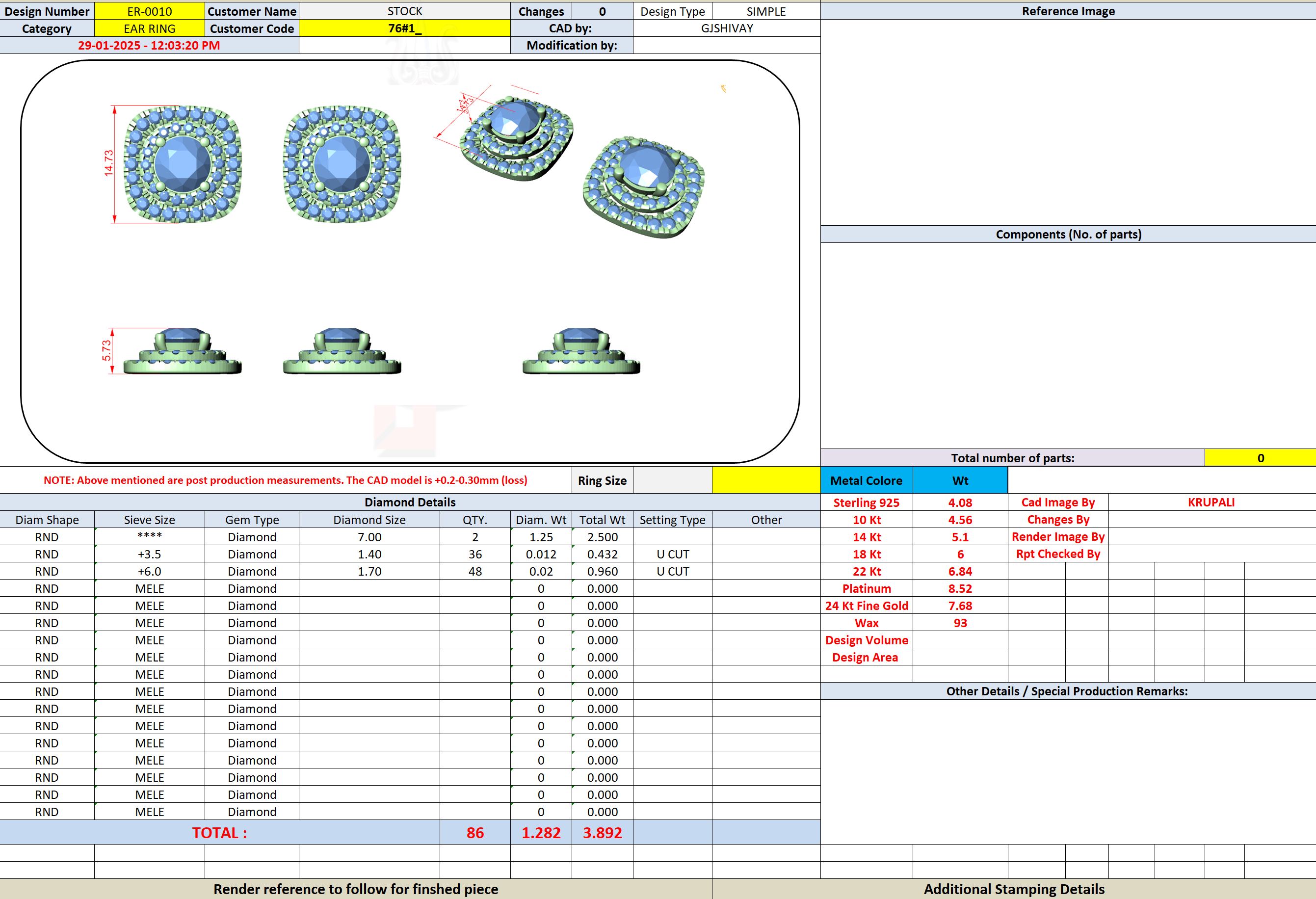1316x899 pixels.
Task: Select the Components (No. of parts) header
Action: click(x=1068, y=234)
